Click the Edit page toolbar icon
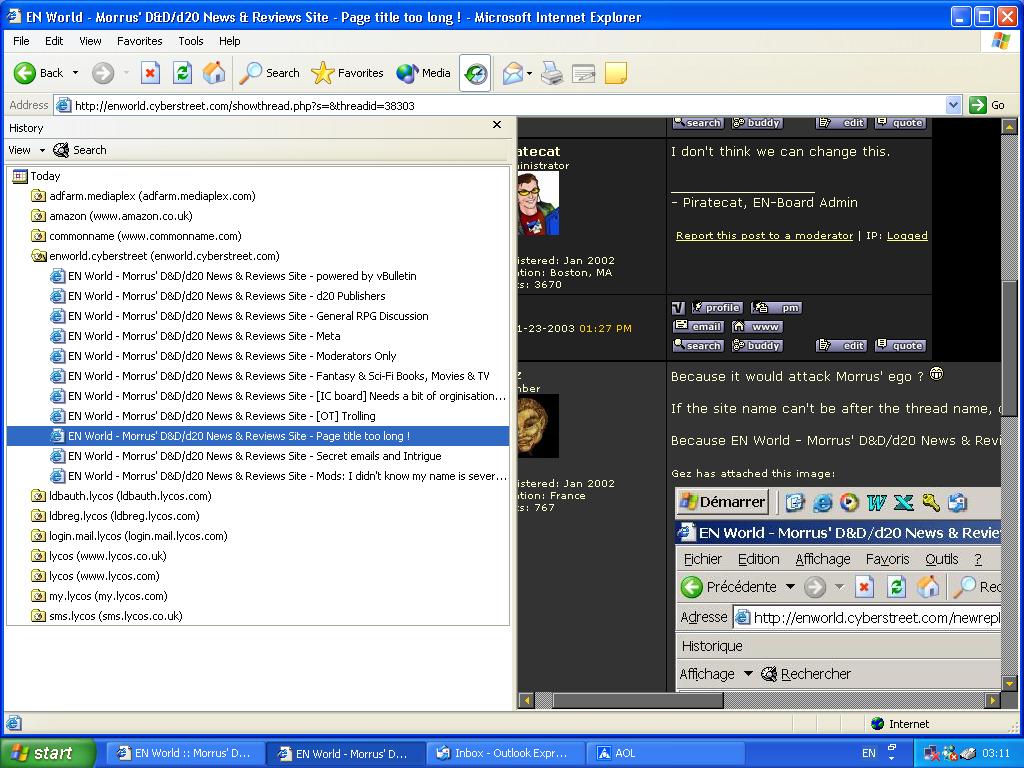The height and width of the screenshot is (768, 1024). tap(584, 73)
